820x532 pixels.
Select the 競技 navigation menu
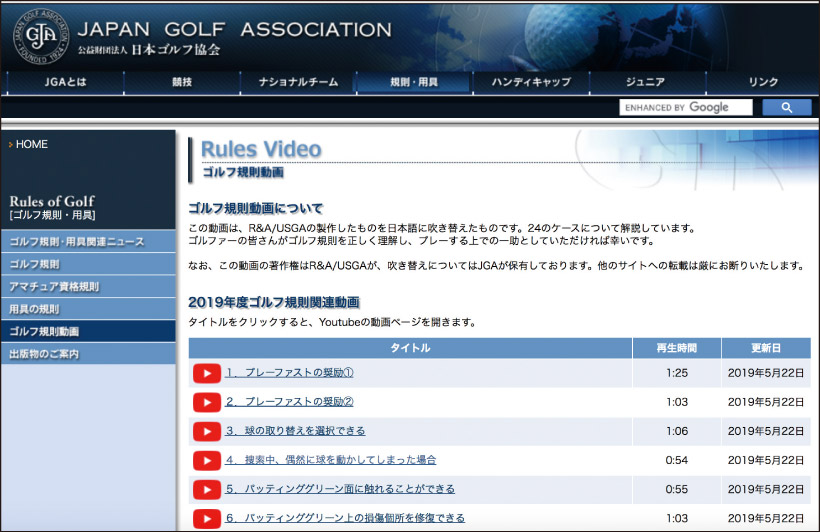pyautogui.click(x=181, y=82)
